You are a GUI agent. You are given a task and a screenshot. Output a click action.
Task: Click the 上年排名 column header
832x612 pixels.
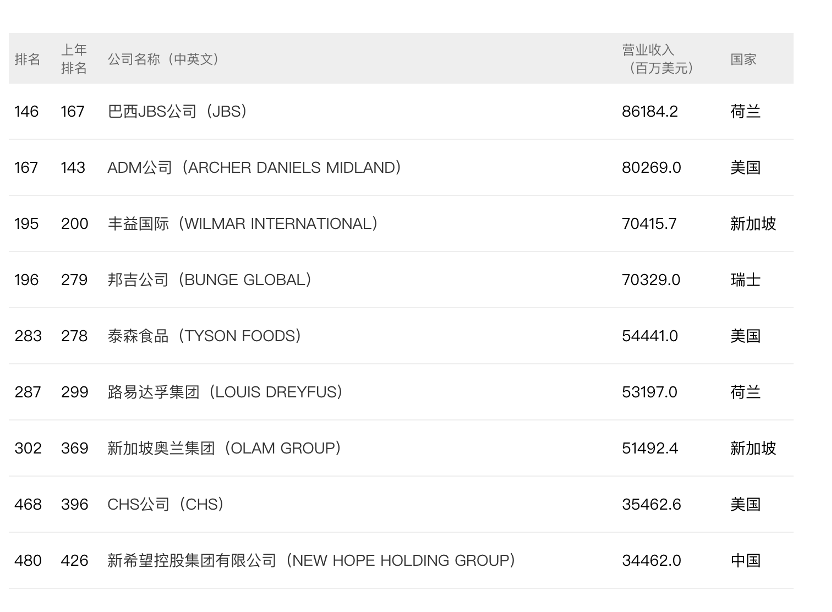point(74,59)
